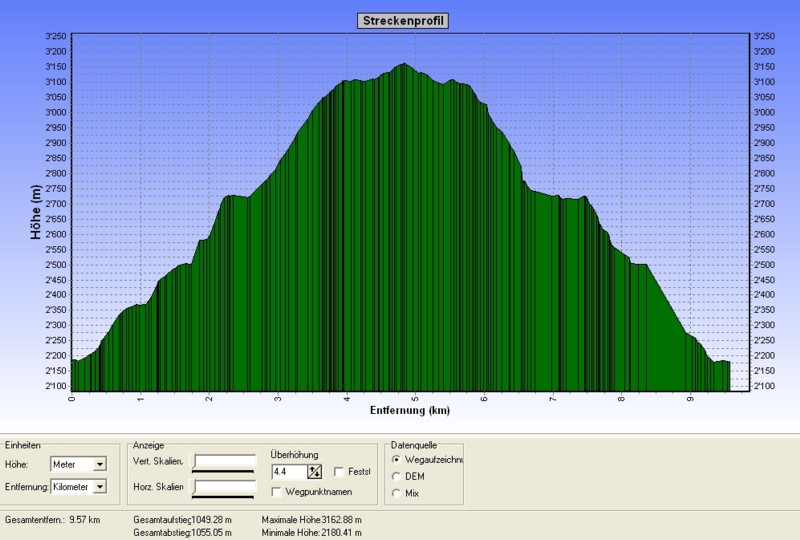Open the Entfernung unit dropdown
Image resolution: width=800 pixels, height=540 pixels.
tap(99, 487)
